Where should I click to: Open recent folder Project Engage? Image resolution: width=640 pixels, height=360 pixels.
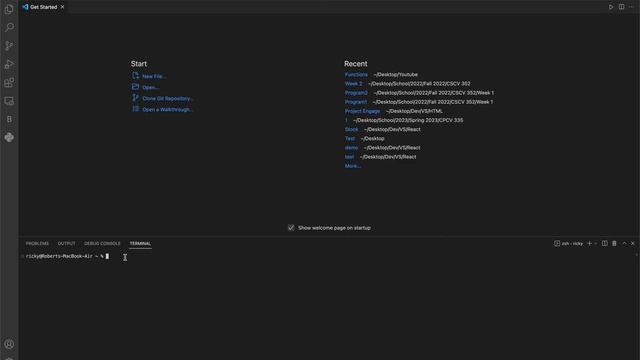pyautogui.click(x=362, y=111)
